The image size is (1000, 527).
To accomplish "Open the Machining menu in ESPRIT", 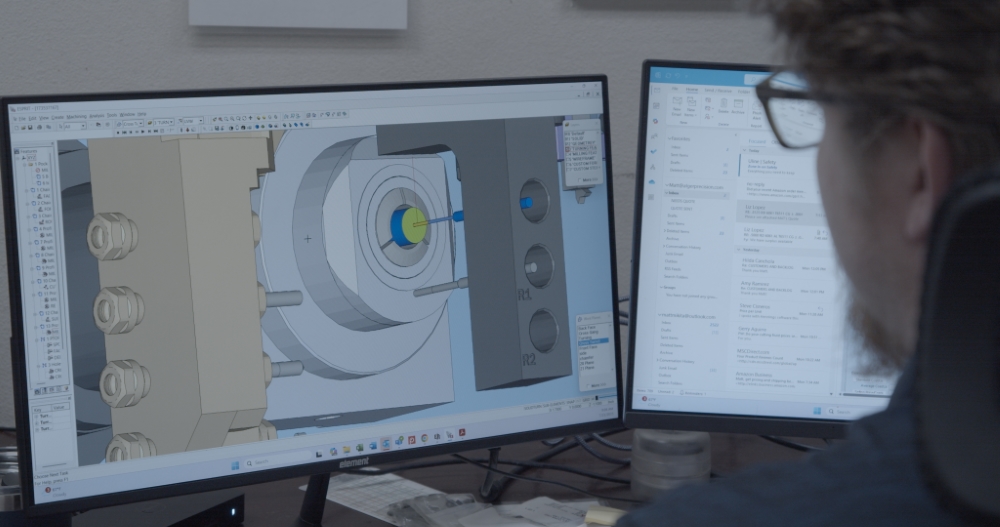I will (x=77, y=117).
